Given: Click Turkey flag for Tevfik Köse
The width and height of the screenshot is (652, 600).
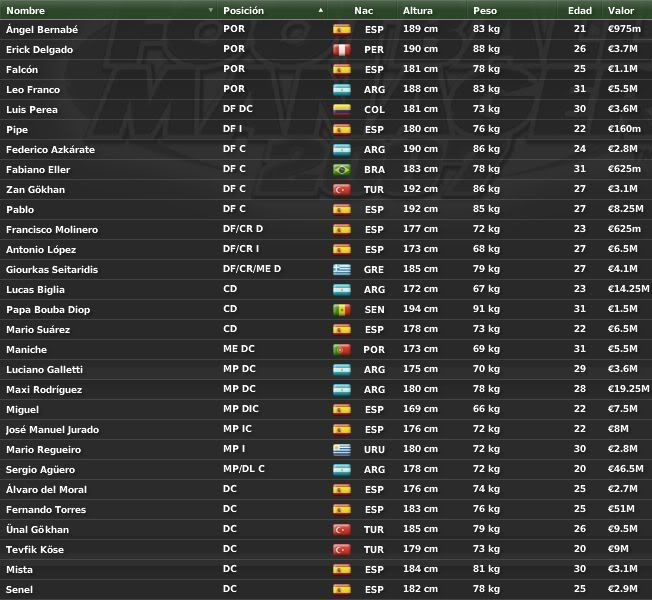Looking at the screenshot, I should (x=342, y=549).
